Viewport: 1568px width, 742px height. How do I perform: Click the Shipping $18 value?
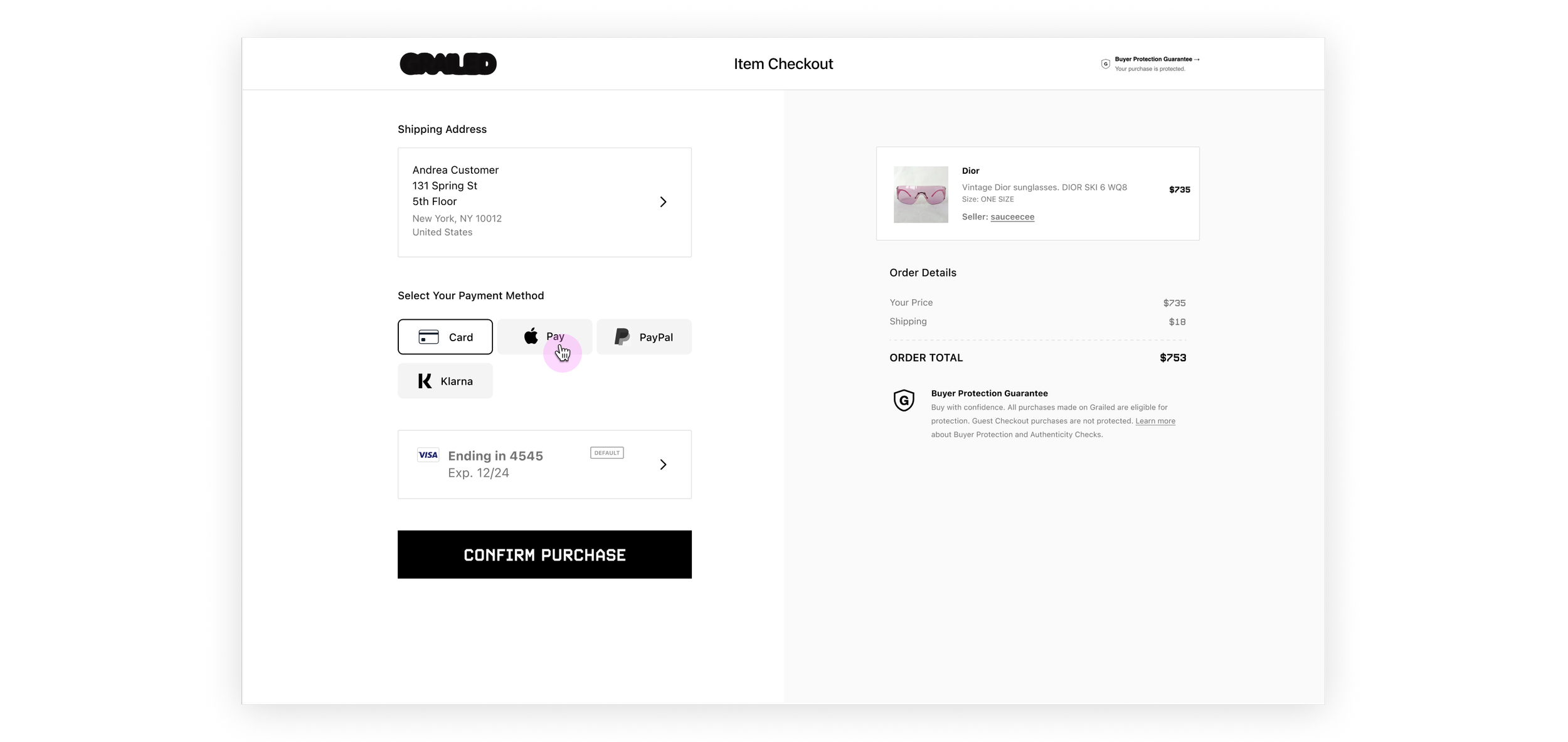(1177, 322)
